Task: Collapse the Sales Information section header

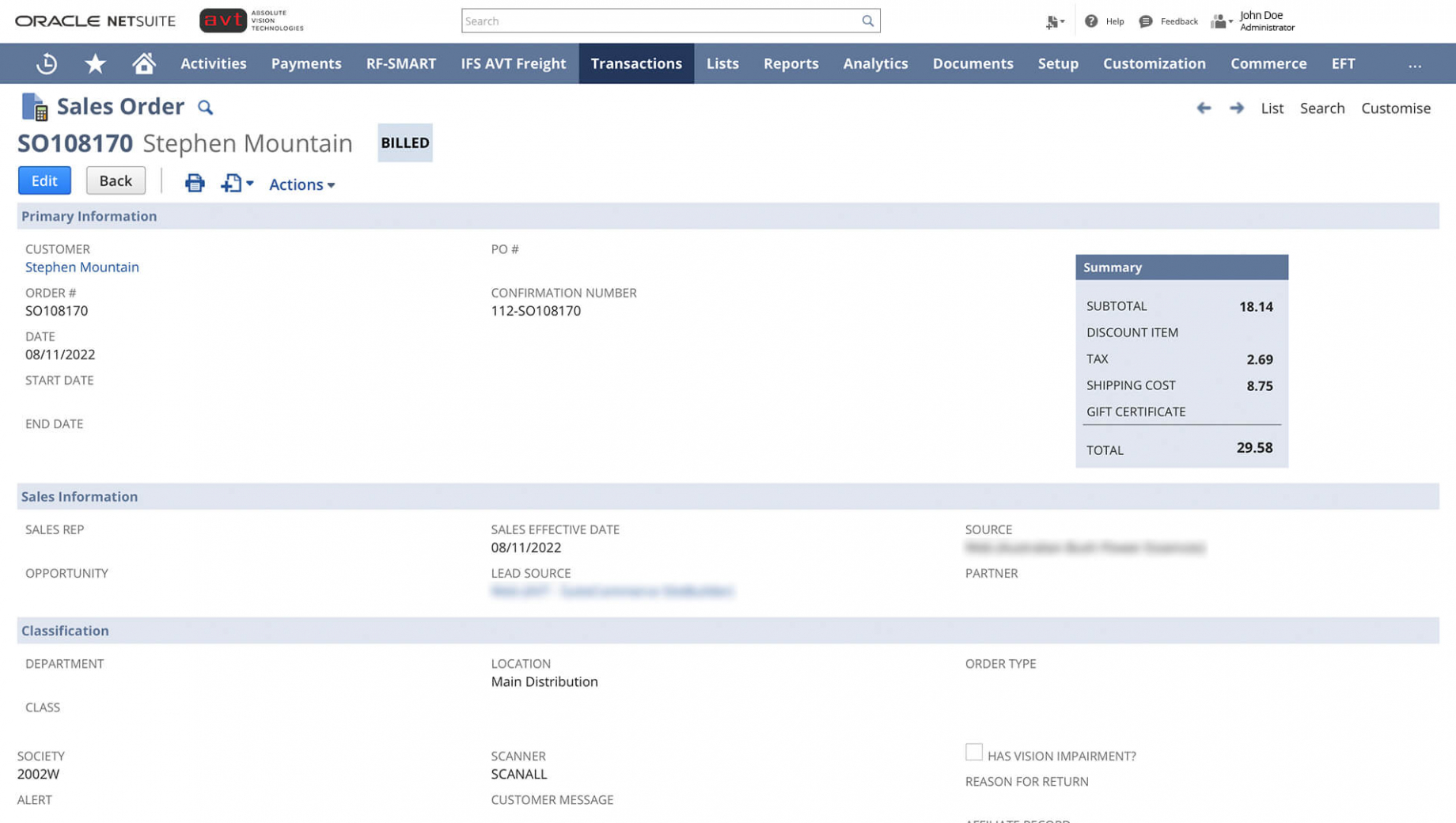Action: 728,497
